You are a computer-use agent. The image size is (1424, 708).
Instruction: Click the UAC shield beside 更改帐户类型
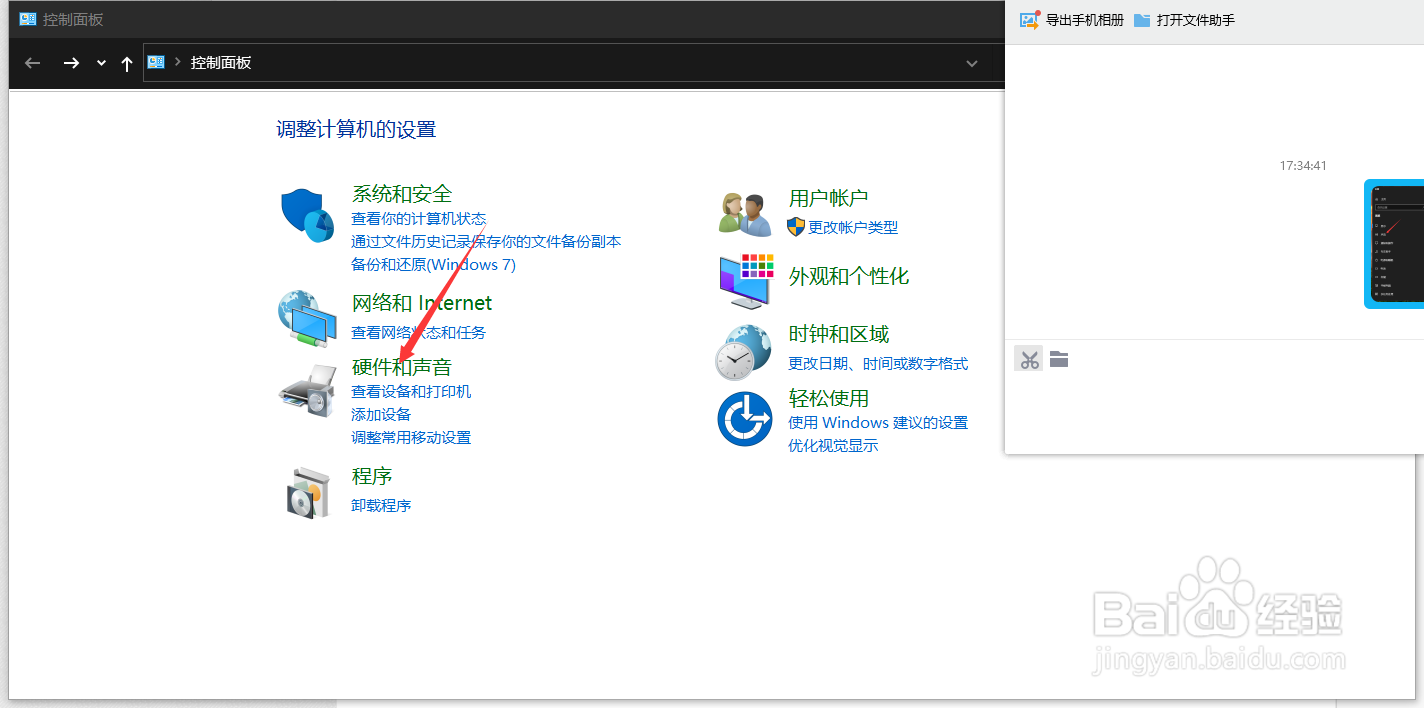796,227
